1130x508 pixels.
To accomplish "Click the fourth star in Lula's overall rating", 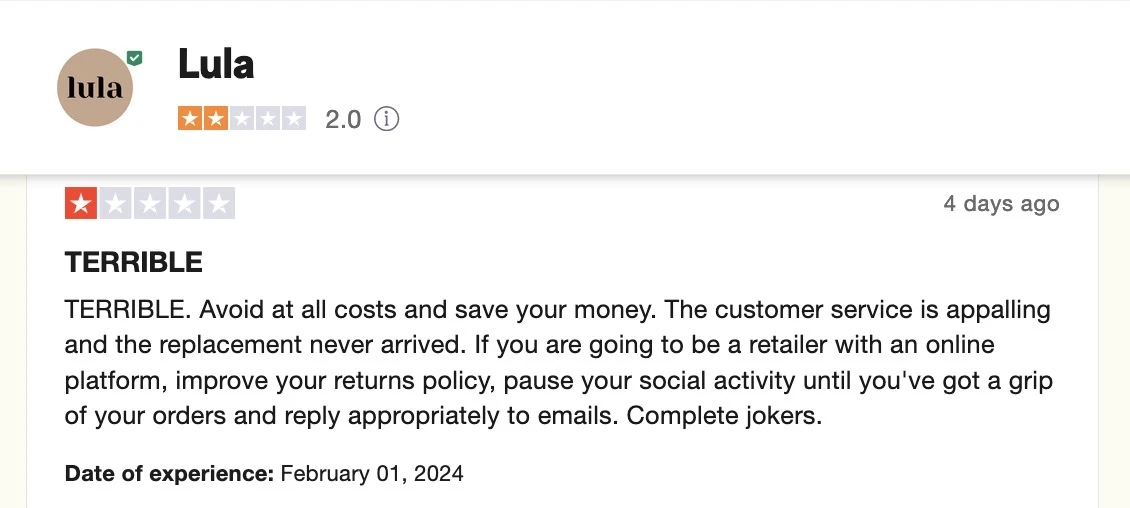I will pyautogui.click(x=267, y=118).
